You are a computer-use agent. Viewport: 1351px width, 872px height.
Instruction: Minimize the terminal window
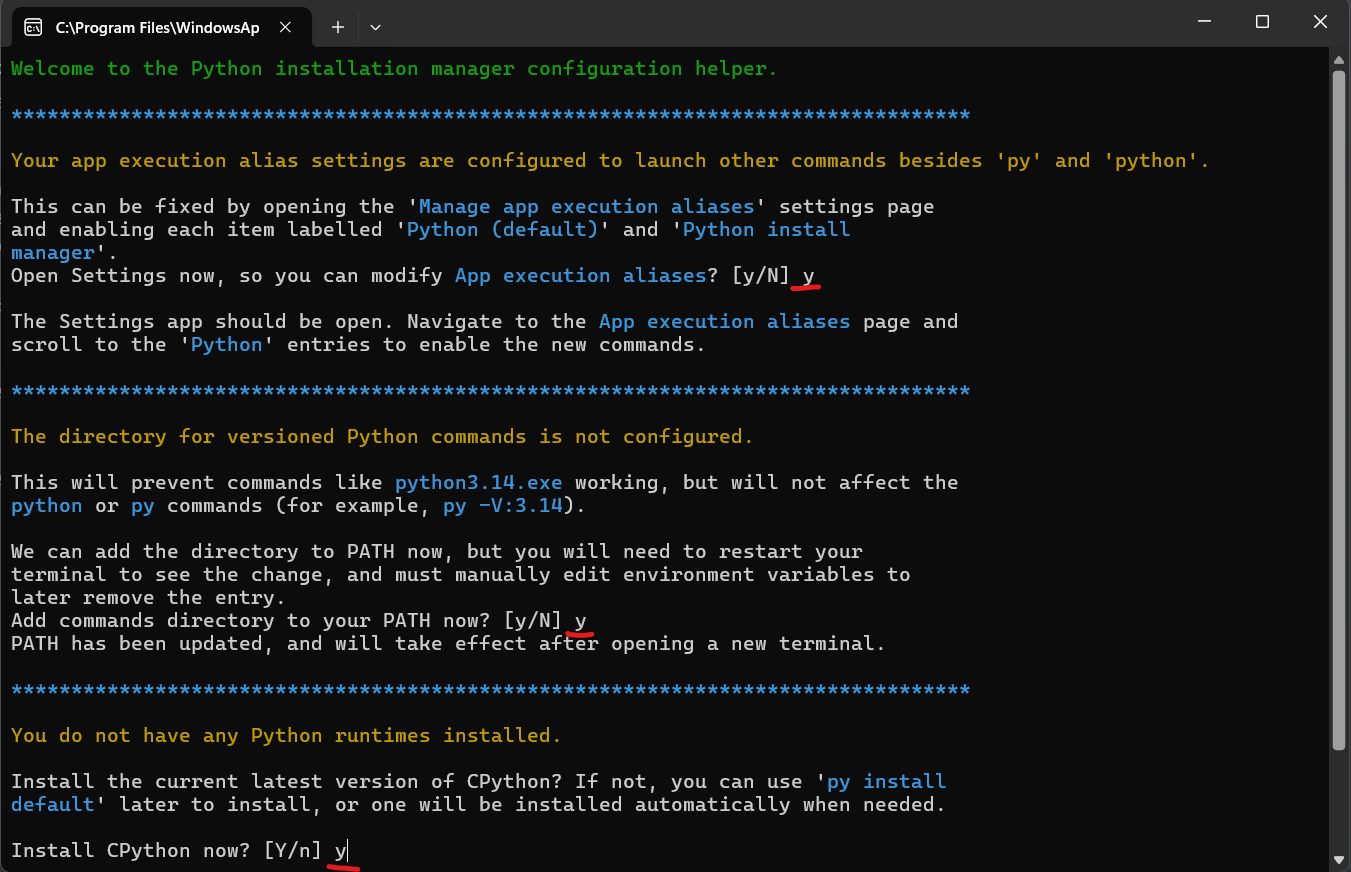click(1214, 22)
